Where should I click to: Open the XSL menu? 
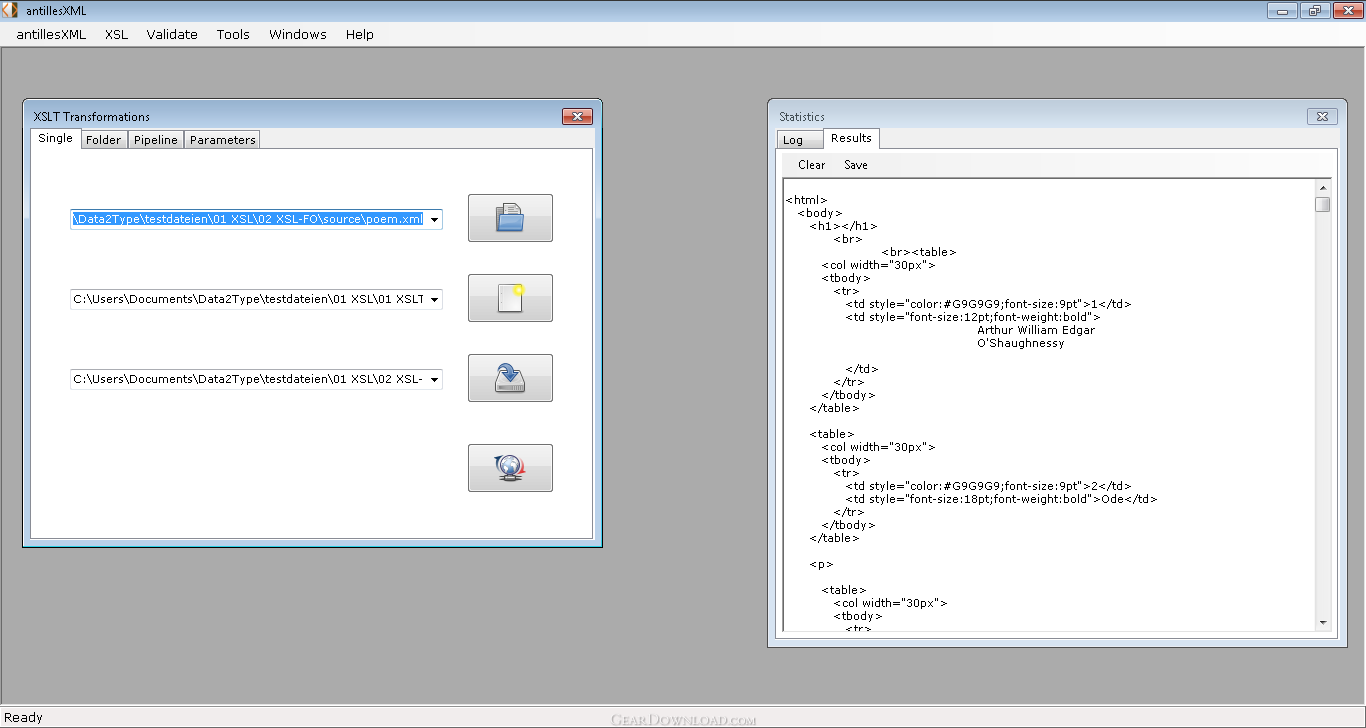point(116,34)
